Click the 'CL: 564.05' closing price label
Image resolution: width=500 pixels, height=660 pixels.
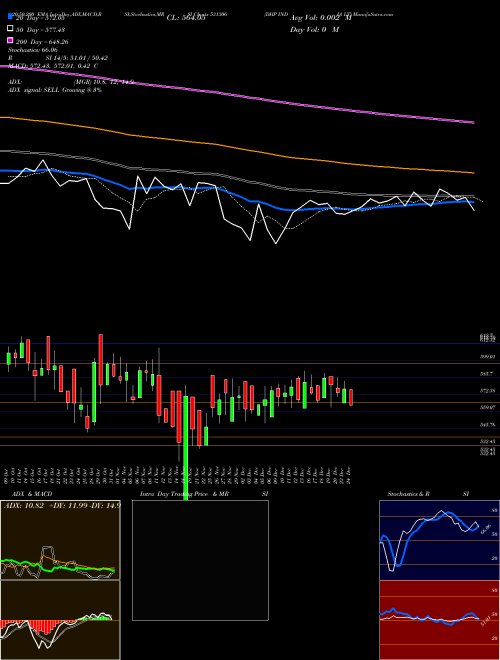(x=186, y=18)
